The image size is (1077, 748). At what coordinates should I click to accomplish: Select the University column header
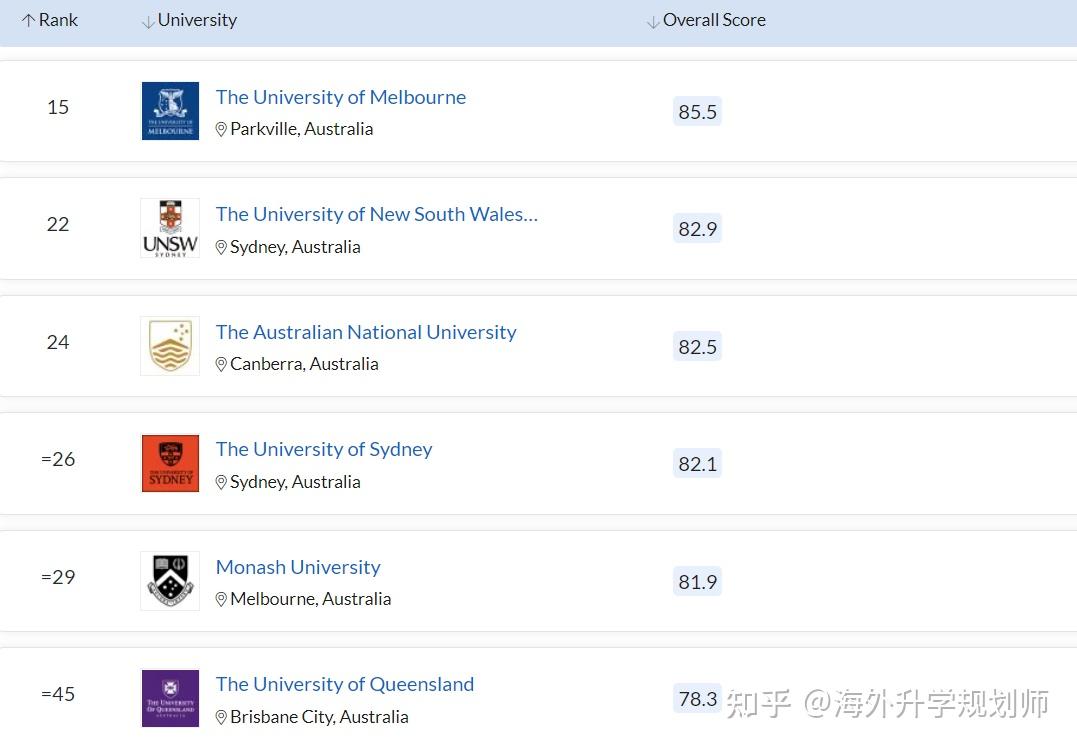tap(197, 19)
